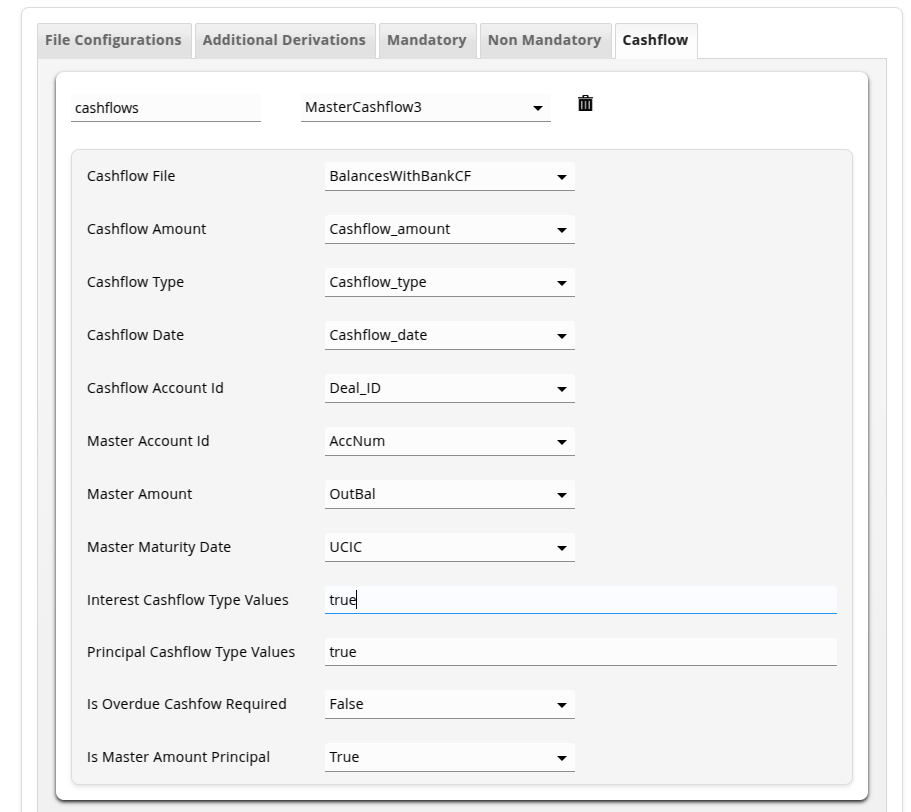Open the Cashflow Amount dropdown
This screenshot has width=911, height=812.
450,229
